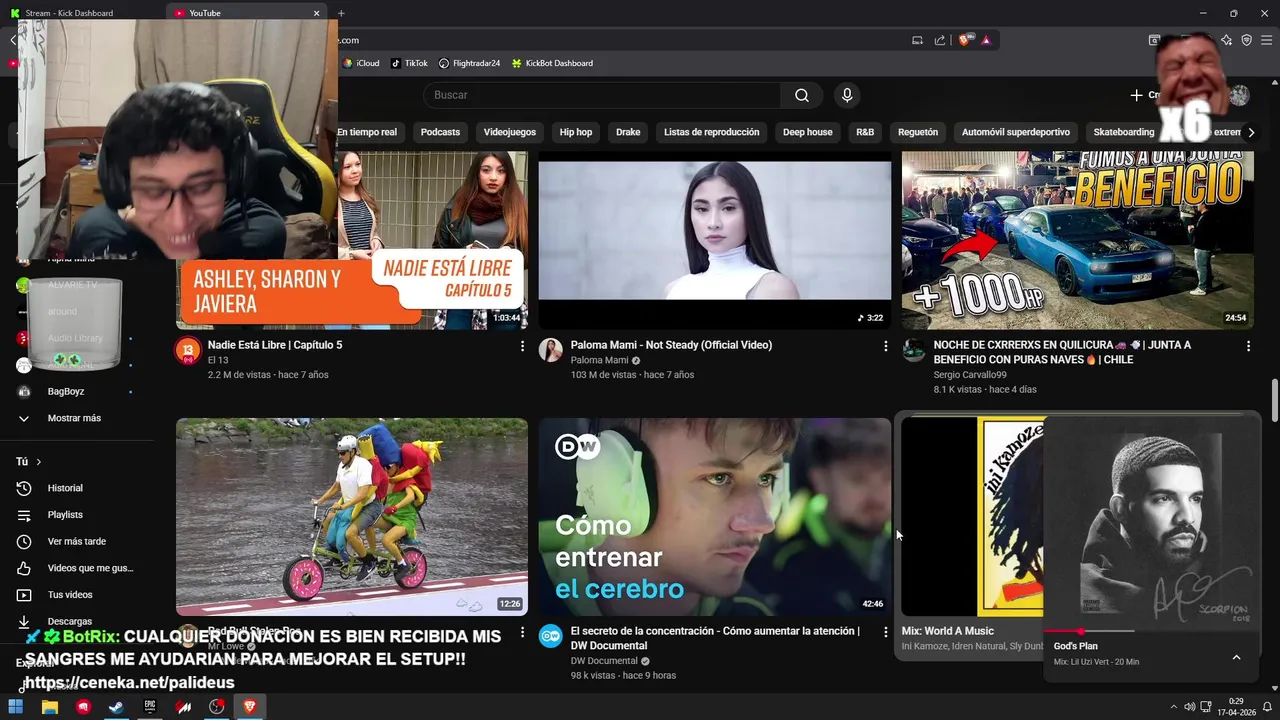The image size is (1280, 720).
Task: Select the Hip hop category chip
Action: [576, 132]
